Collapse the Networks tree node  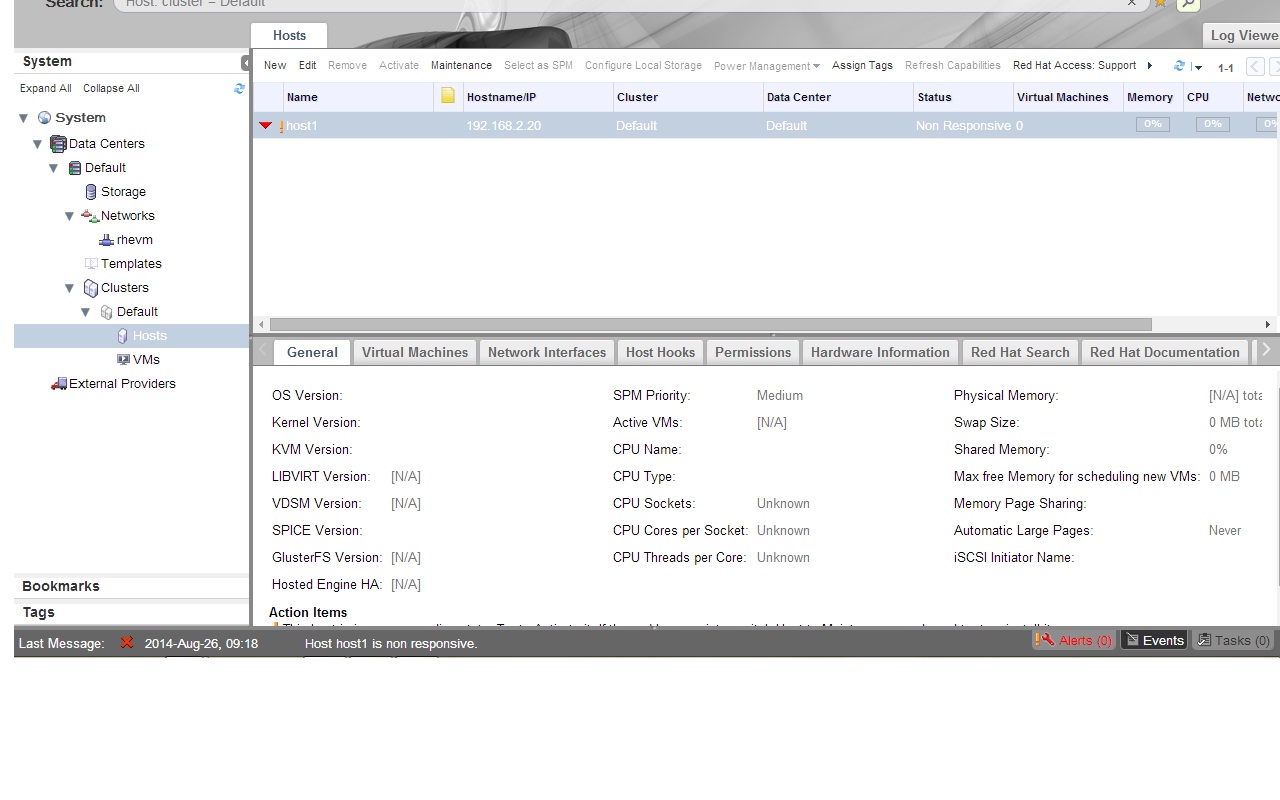(x=70, y=216)
